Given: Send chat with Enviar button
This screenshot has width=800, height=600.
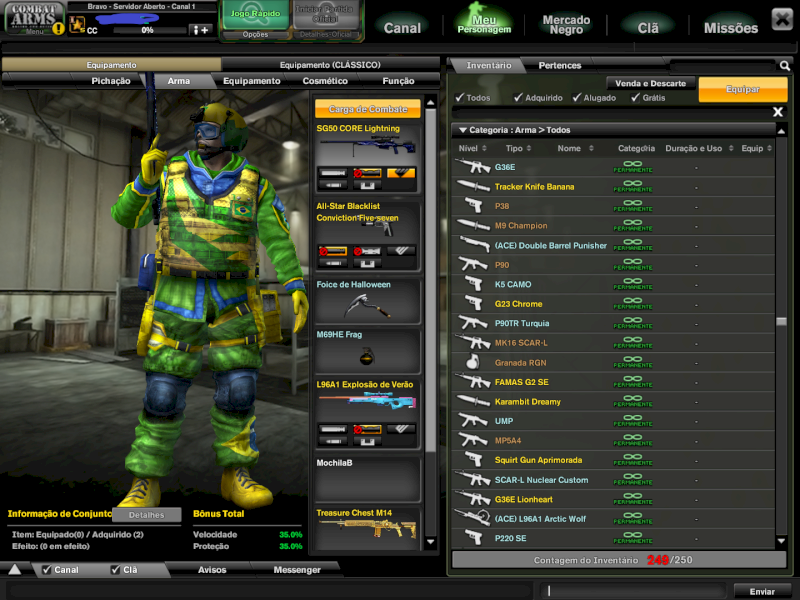Looking at the screenshot, I should click(762, 591).
